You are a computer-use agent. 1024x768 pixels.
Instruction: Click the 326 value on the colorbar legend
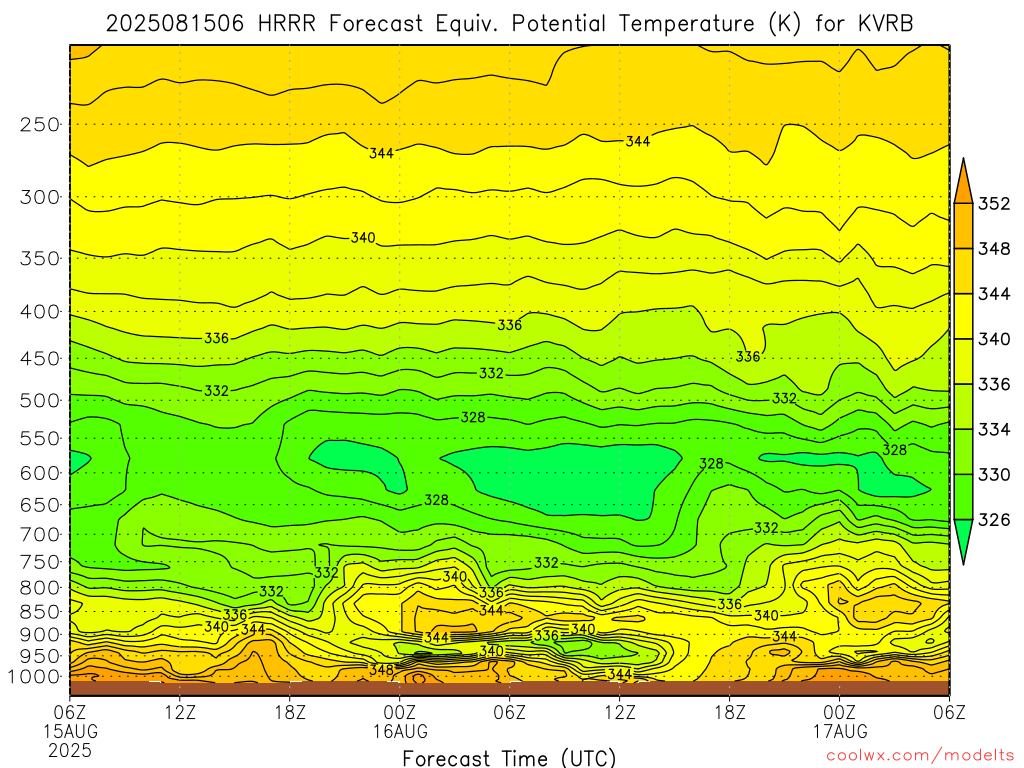pyautogui.click(x=994, y=520)
